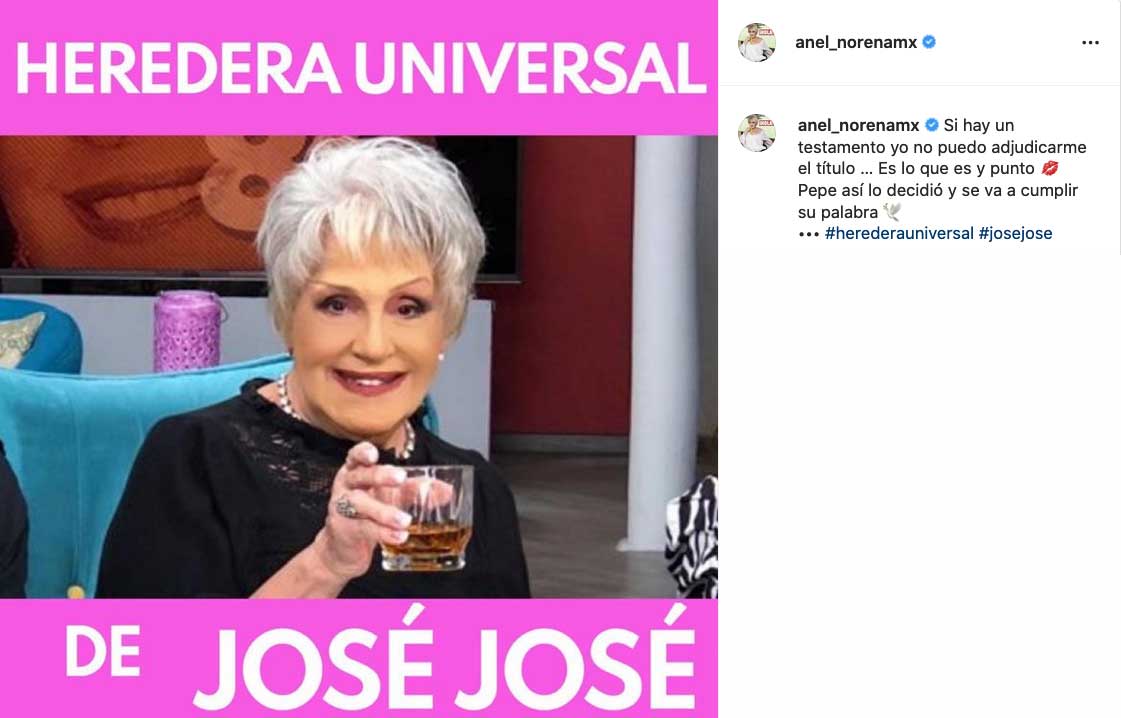Click the kiss mark emoji in the caption
Screen dimensions: 1121x718
(x=1050, y=169)
